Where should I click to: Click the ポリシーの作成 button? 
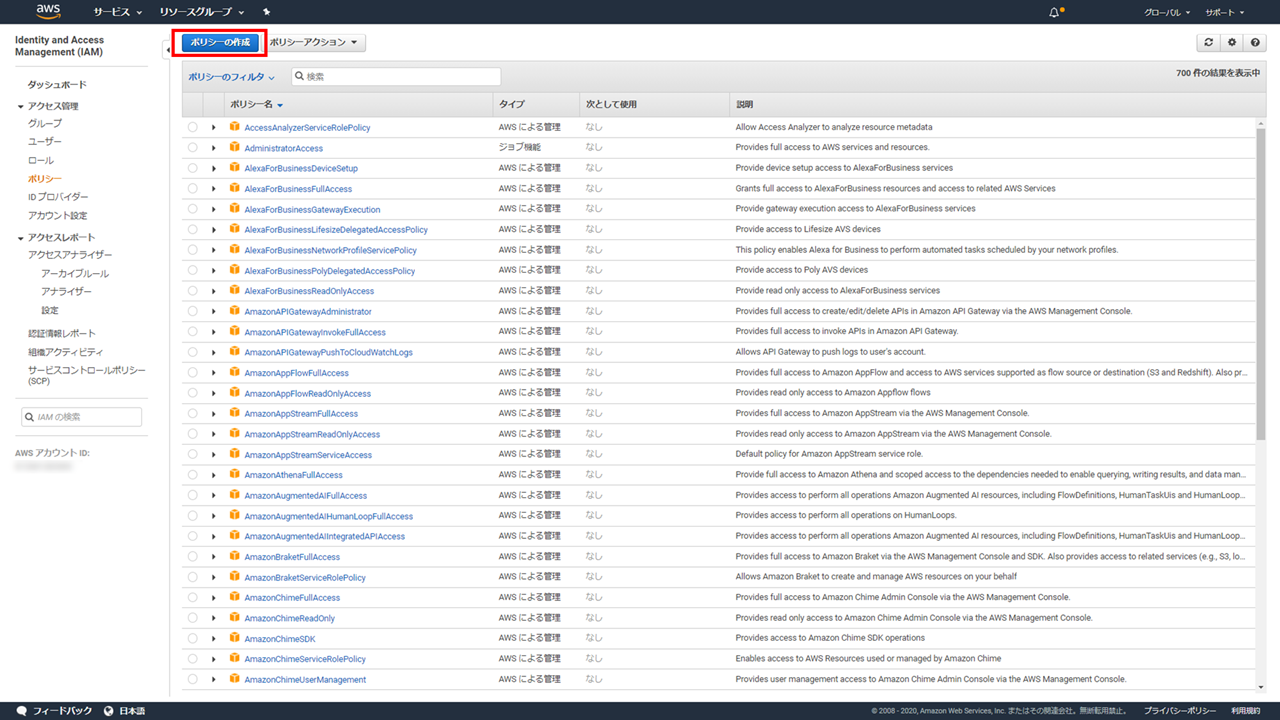(x=220, y=42)
